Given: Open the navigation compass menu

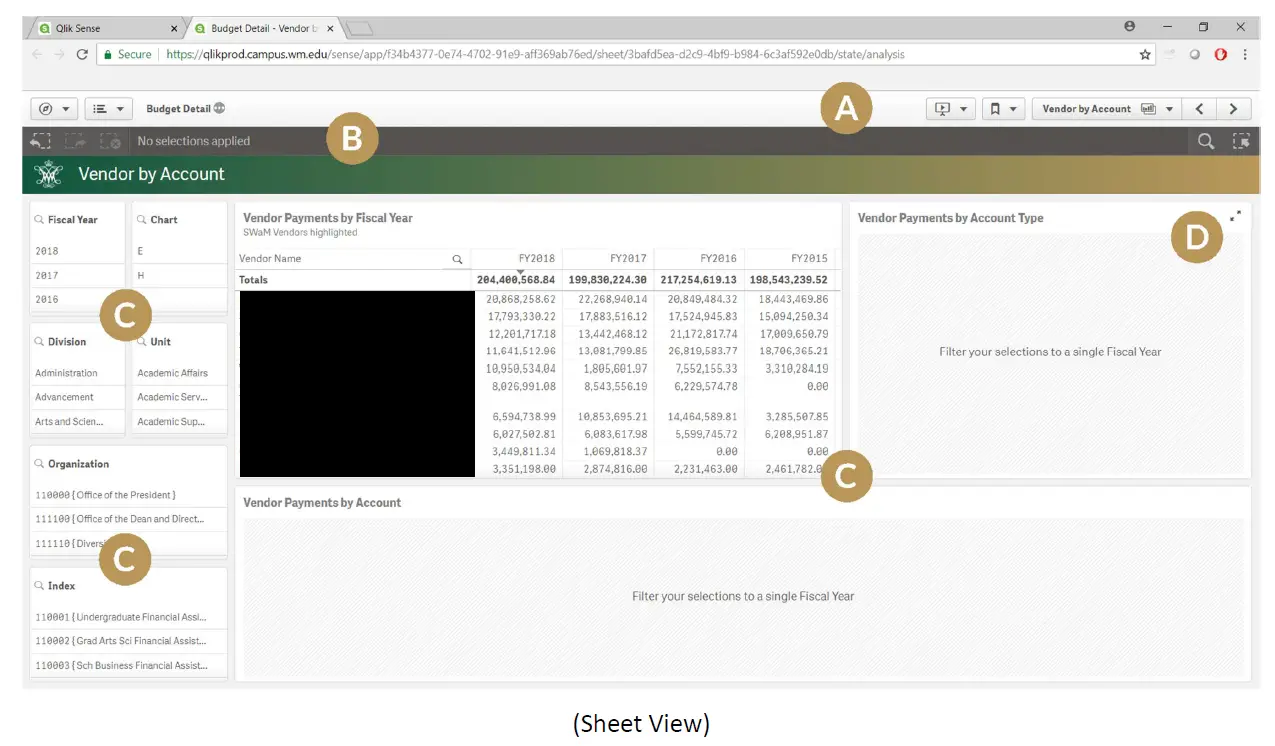Looking at the screenshot, I should pyautogui.click(x=54, y=109).
